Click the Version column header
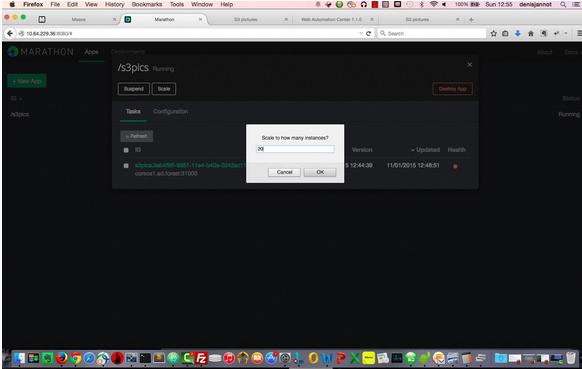Screen dimensions: 582x369 coord(362,150)
